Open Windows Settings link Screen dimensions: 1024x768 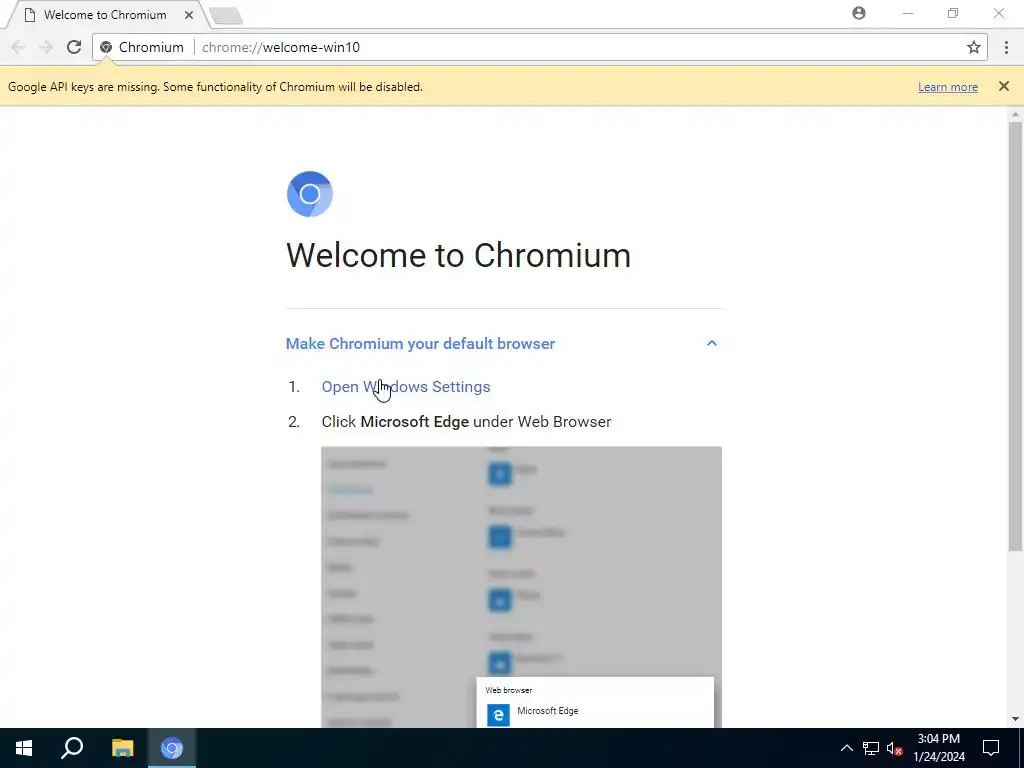tap(406, 387)
